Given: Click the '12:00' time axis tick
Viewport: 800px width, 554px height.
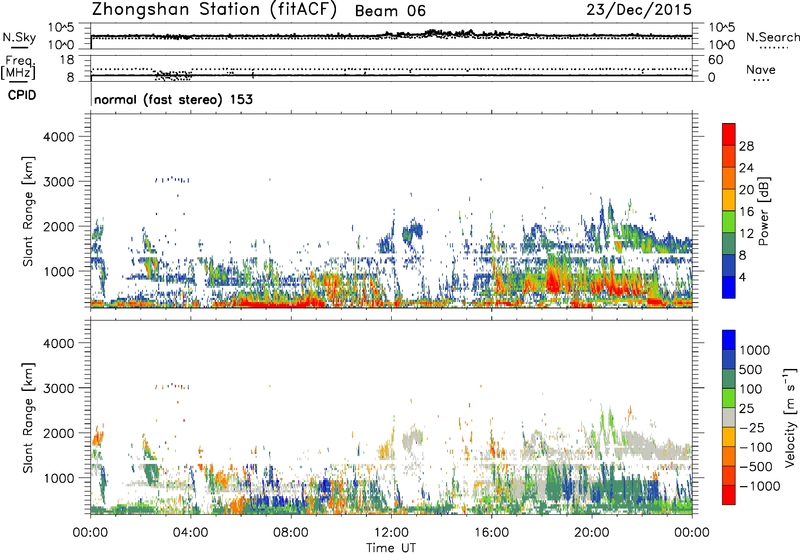Looking at the screenshot, I should [x=391, y=533].
